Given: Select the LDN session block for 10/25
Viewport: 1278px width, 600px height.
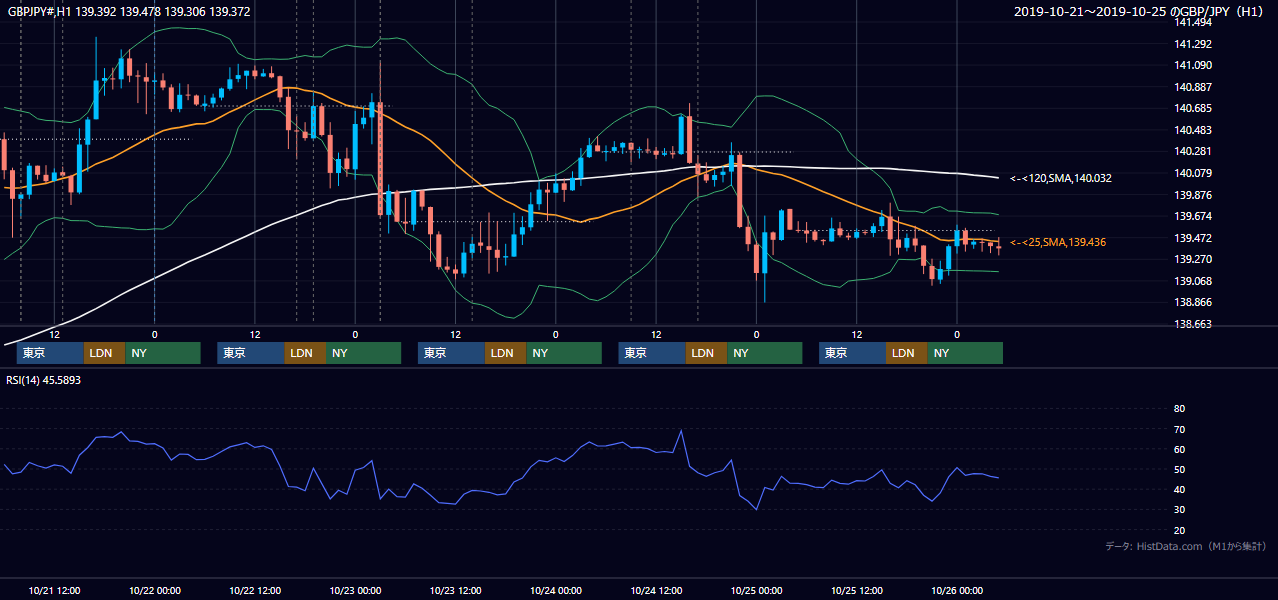Looking at the screenshot, I should click(x=907, y=353).
